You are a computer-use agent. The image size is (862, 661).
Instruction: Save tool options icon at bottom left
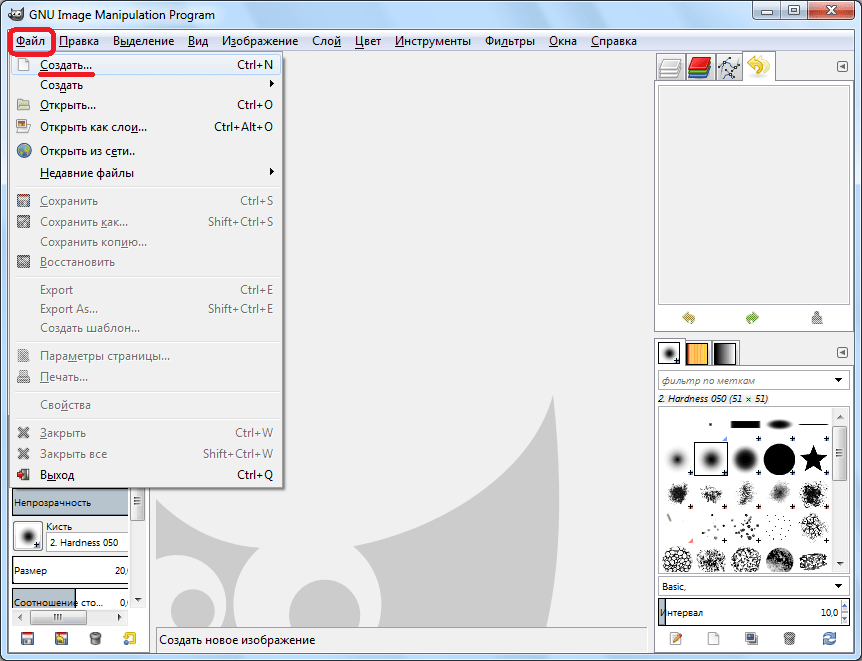[27, 638]
